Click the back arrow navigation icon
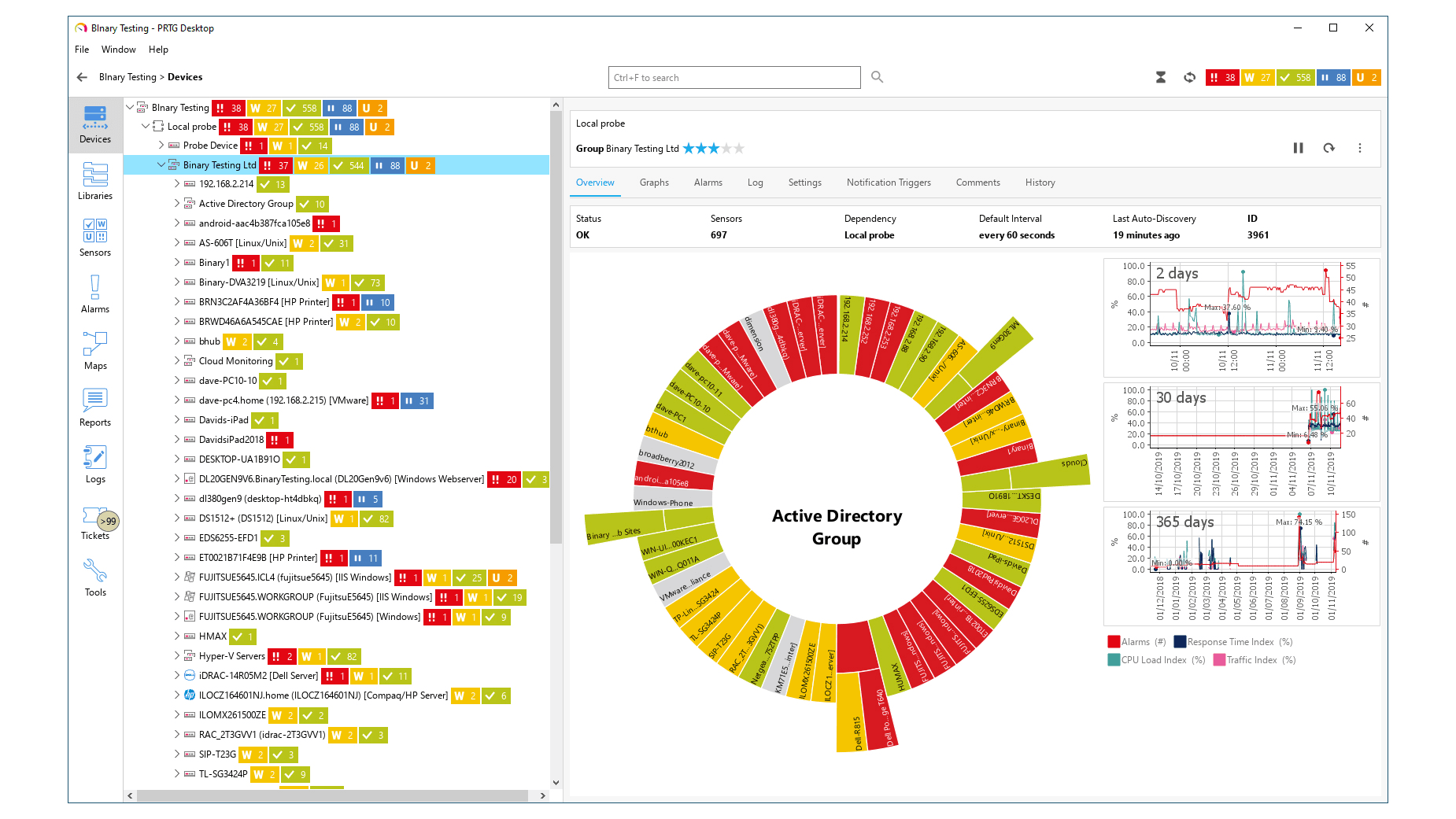 82,77
